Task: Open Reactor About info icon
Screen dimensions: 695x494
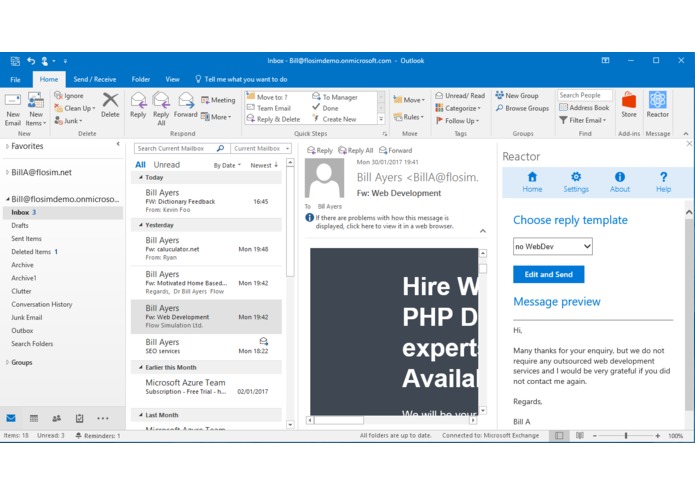Action: click(620, 177)
